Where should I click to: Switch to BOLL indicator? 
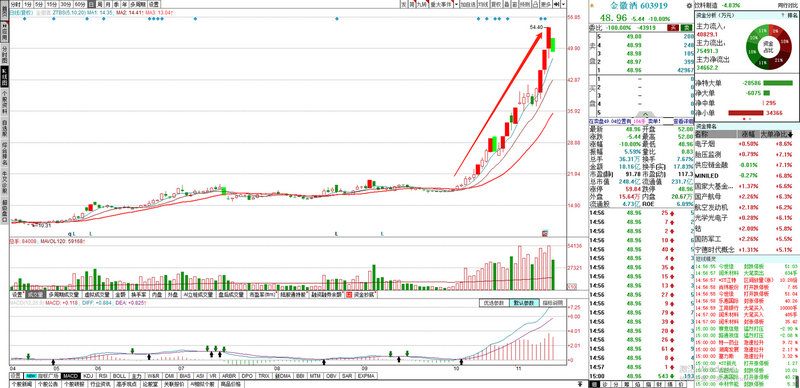[119, 376]
